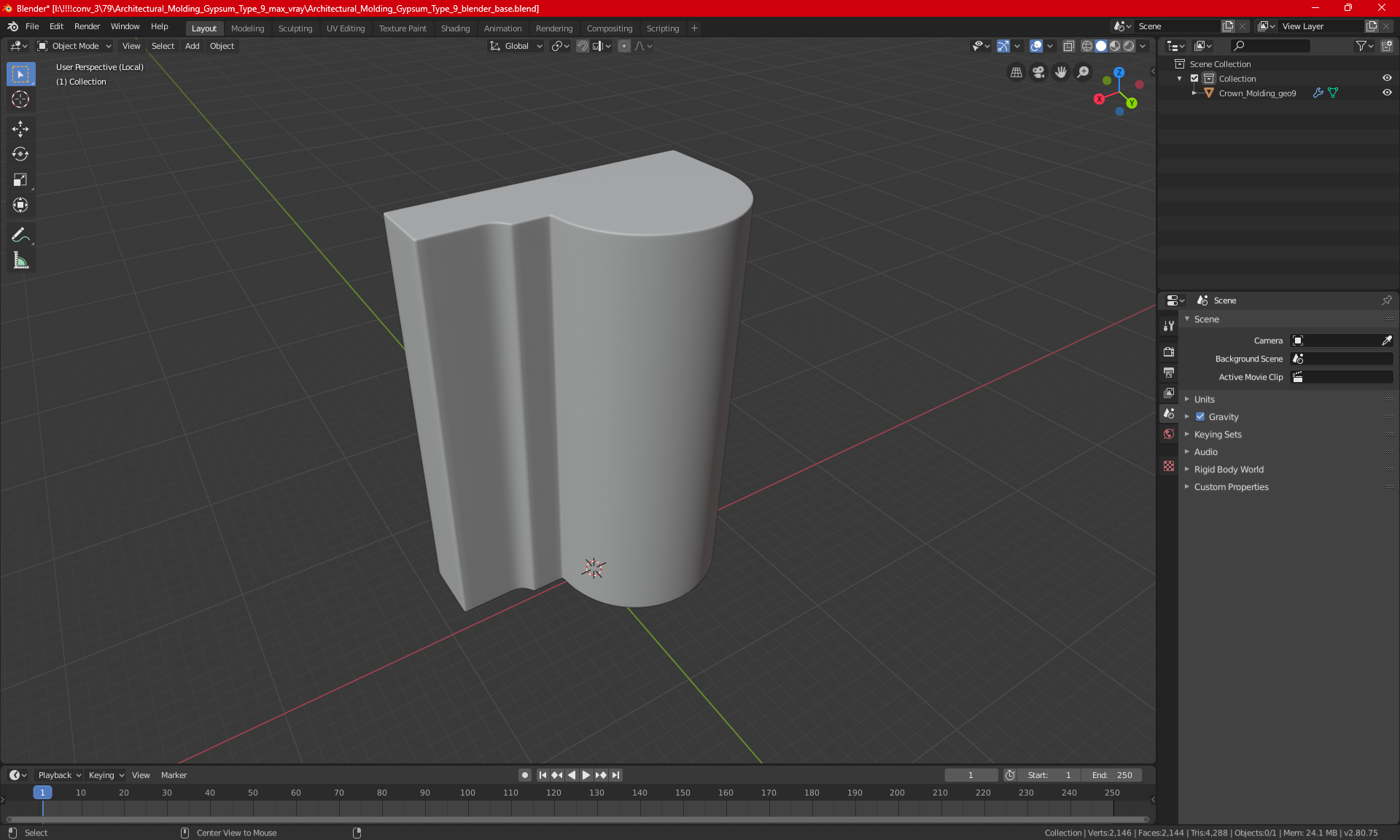Image resolution: width=1400 pixels, height=840 pixels.
Task: Select the Scale tool
Action: [20, 179]
